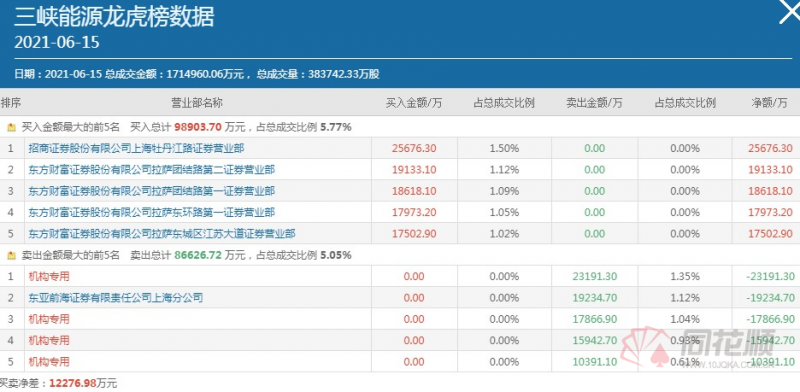Close the 三峡能源龙虎榜数据 popup with X
The image size is (800, 392).
pyautogui.click(x=790, y=11)
